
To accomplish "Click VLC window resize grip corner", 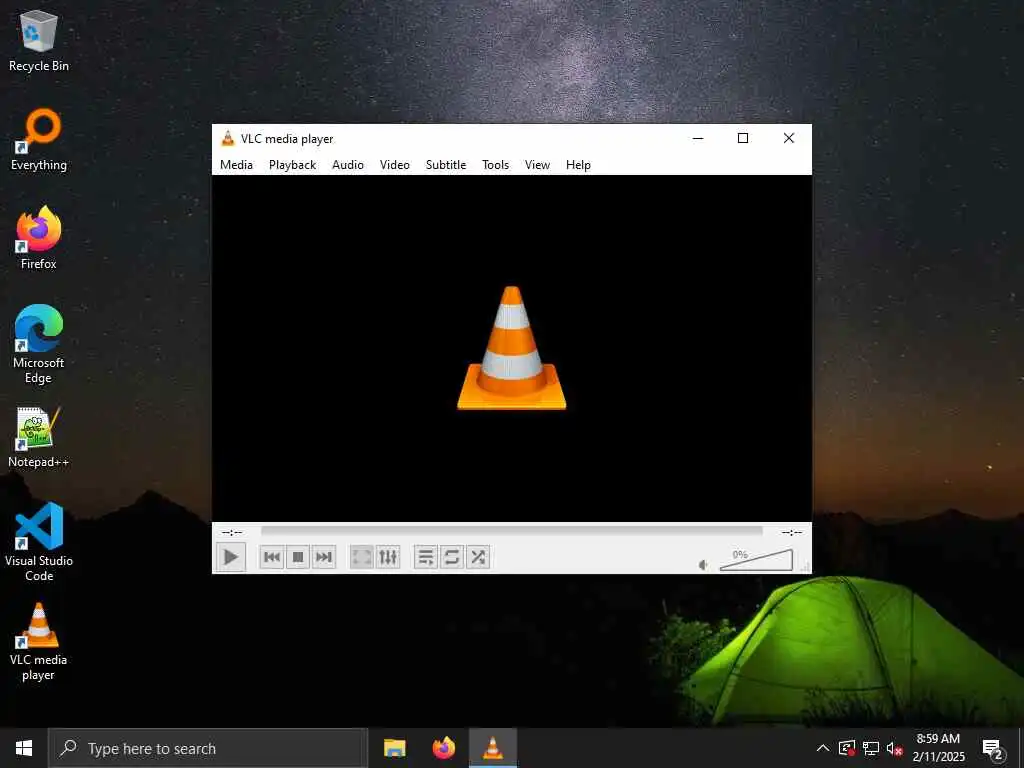I will click(806, 568).
